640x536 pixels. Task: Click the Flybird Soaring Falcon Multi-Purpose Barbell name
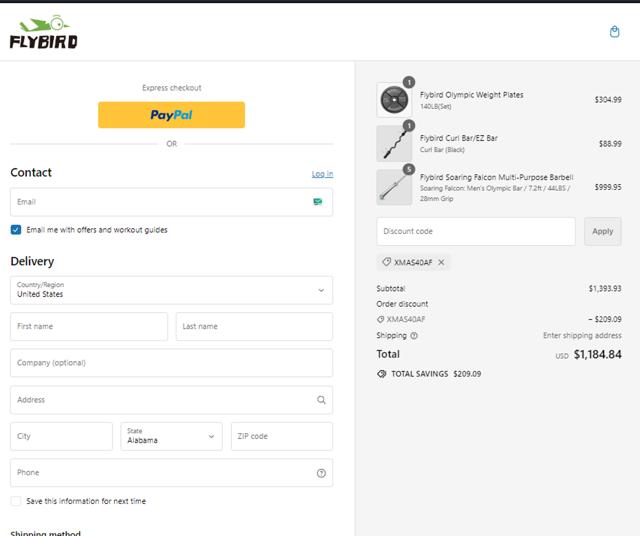[497, 177]
